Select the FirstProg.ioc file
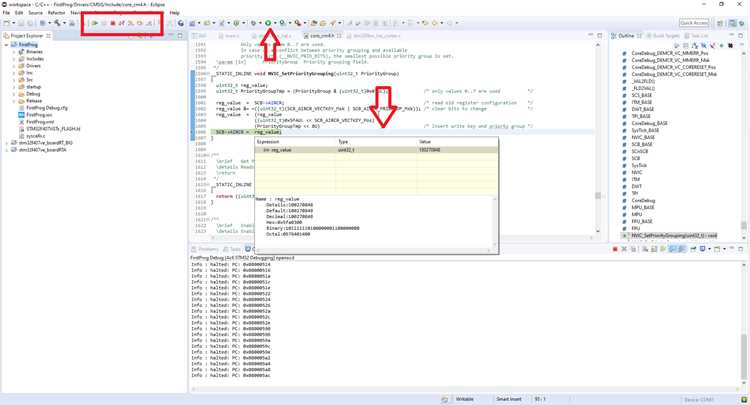This screenshot has height=405, width=750. (x=39, y=115)
